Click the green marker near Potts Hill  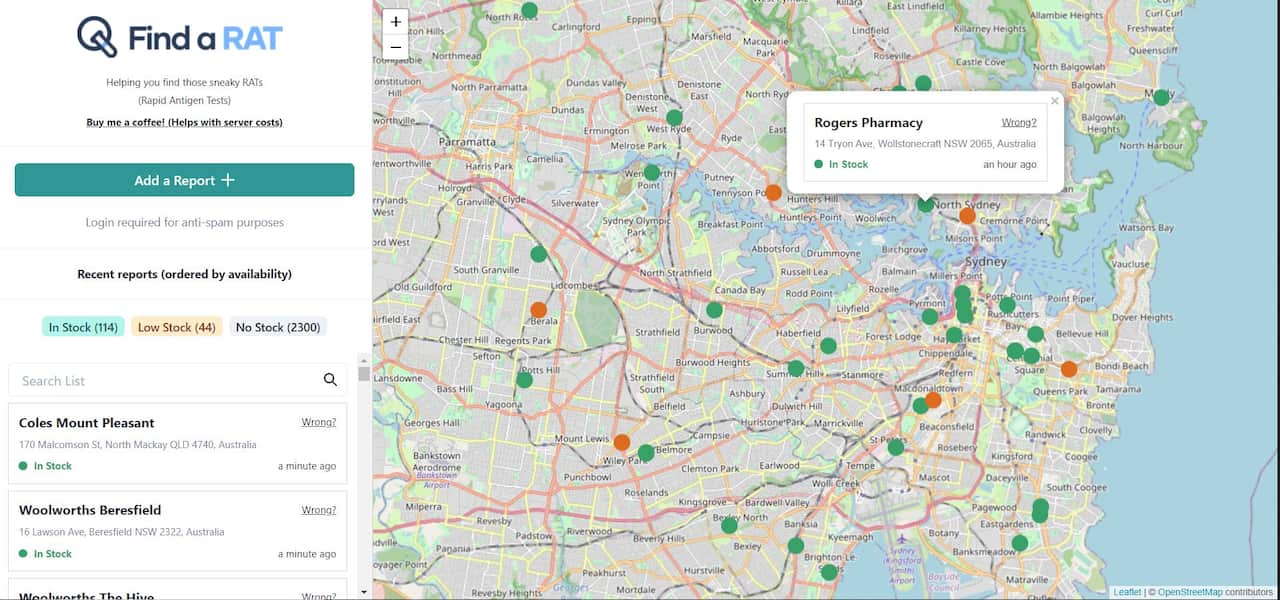(525, 380)
